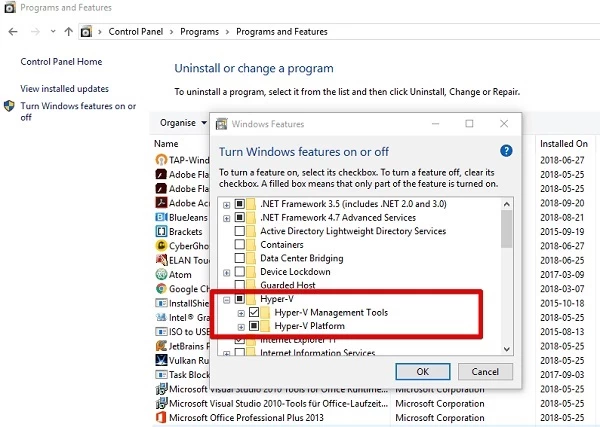Click the address bar Control Panel icon
The width and height of the screenshot is (600, 427).
[x=86, y=31]
